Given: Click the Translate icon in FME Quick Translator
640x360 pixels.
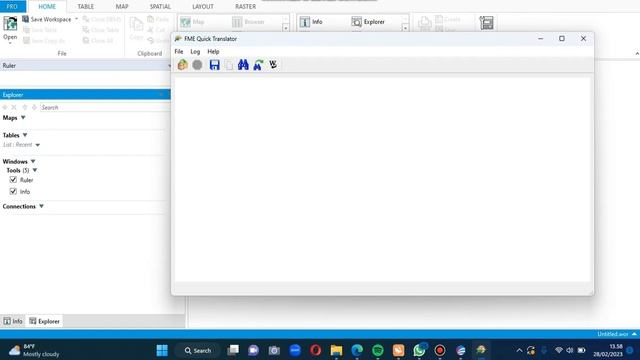Looking at the screenshot, I should pyautogui.click(x=182, y=64).
